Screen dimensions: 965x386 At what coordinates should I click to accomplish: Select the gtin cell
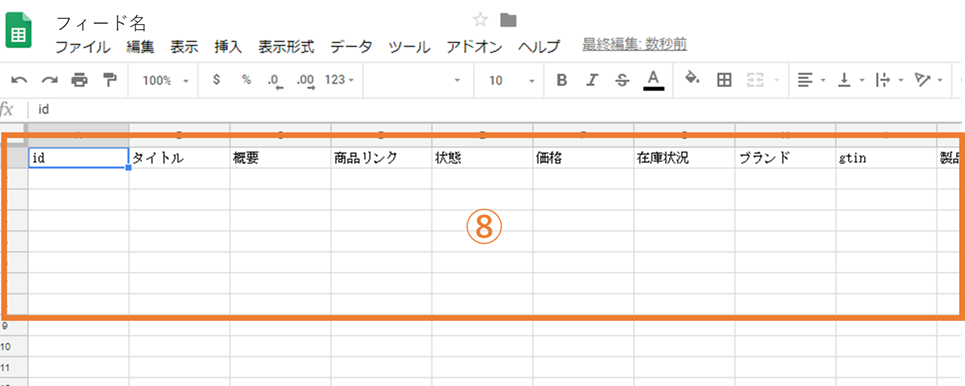pyautogui.click(x=886, y=158)
